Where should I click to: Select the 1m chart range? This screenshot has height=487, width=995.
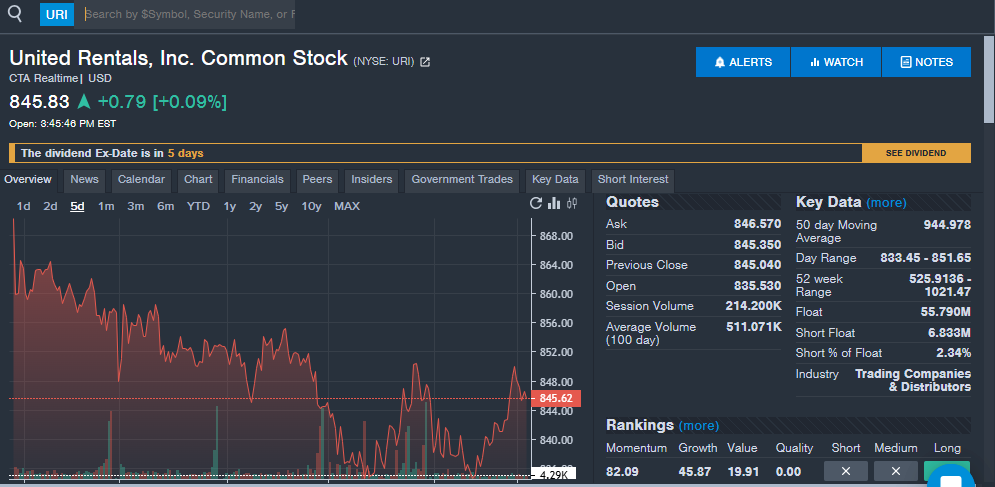pos(106,206)
